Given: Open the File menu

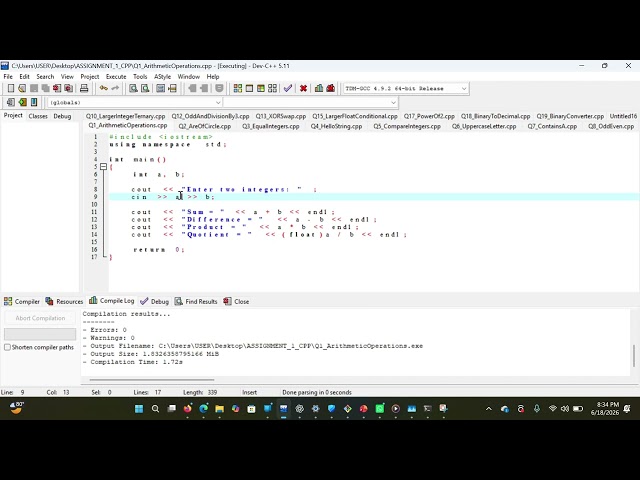Looking at the screenshot, I should click(8, 77).
